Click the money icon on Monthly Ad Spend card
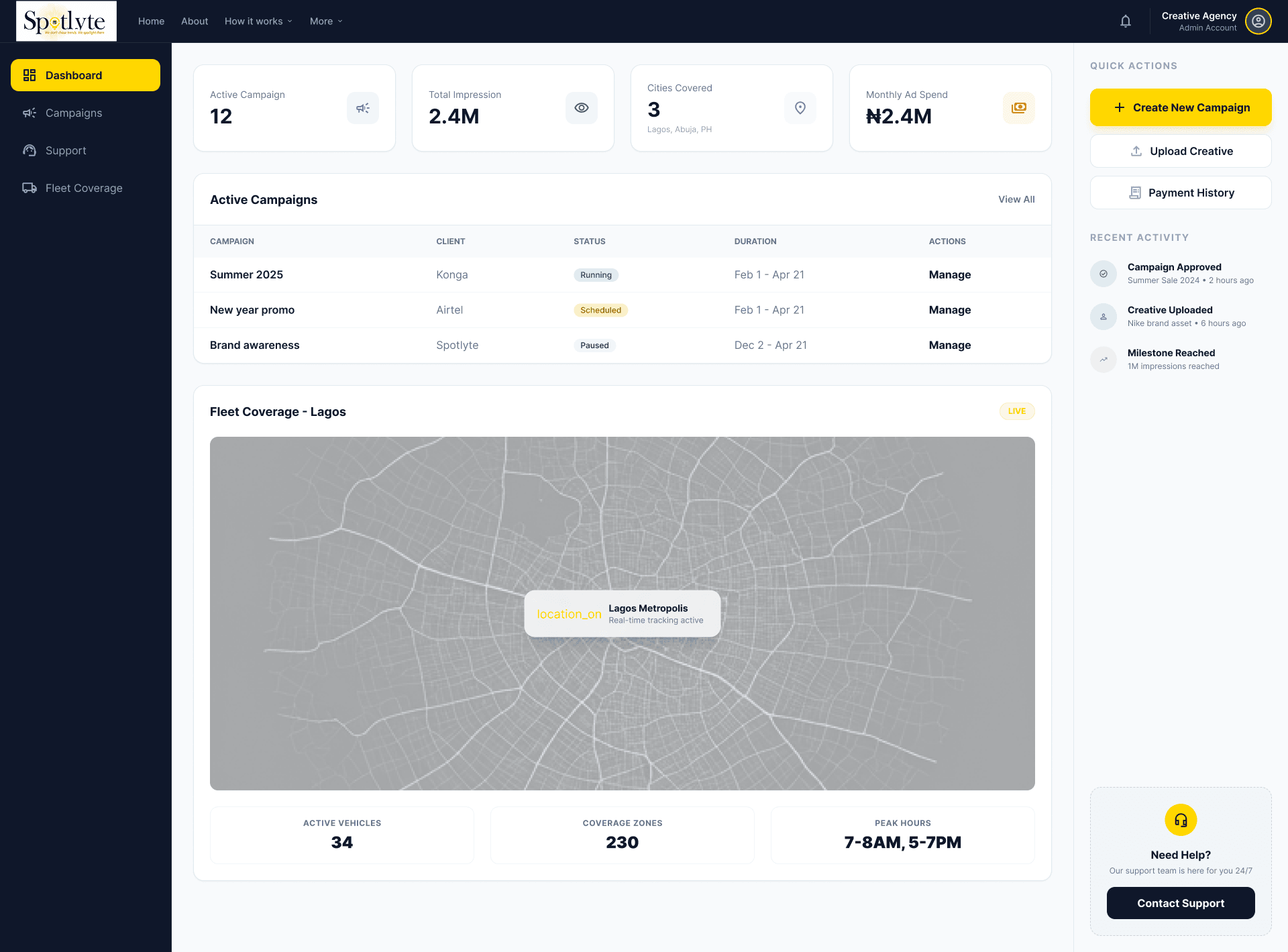The height and width of the screenshot is (952, 1288). click(x=1019, y=108)
